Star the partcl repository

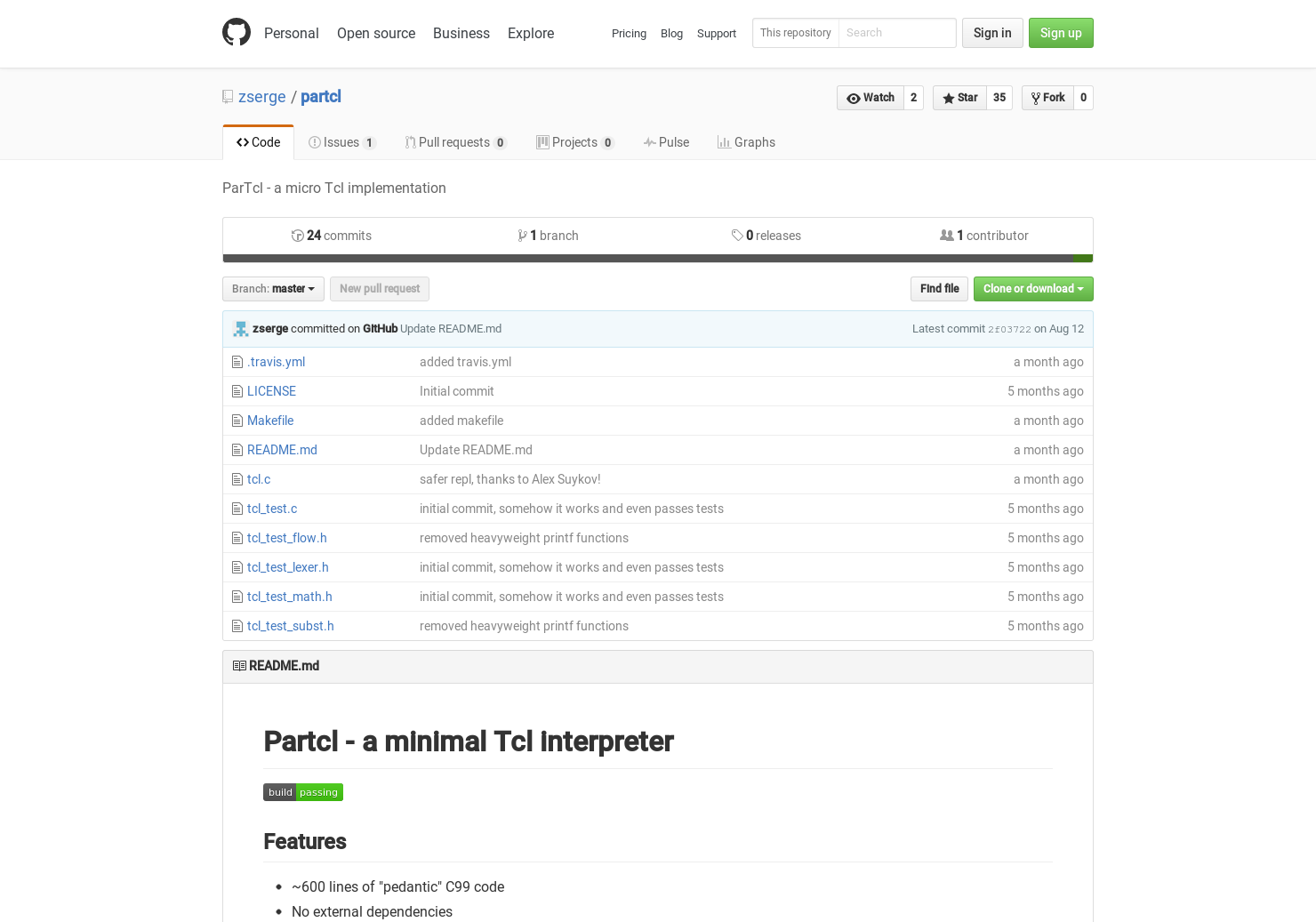pos(959,98)
